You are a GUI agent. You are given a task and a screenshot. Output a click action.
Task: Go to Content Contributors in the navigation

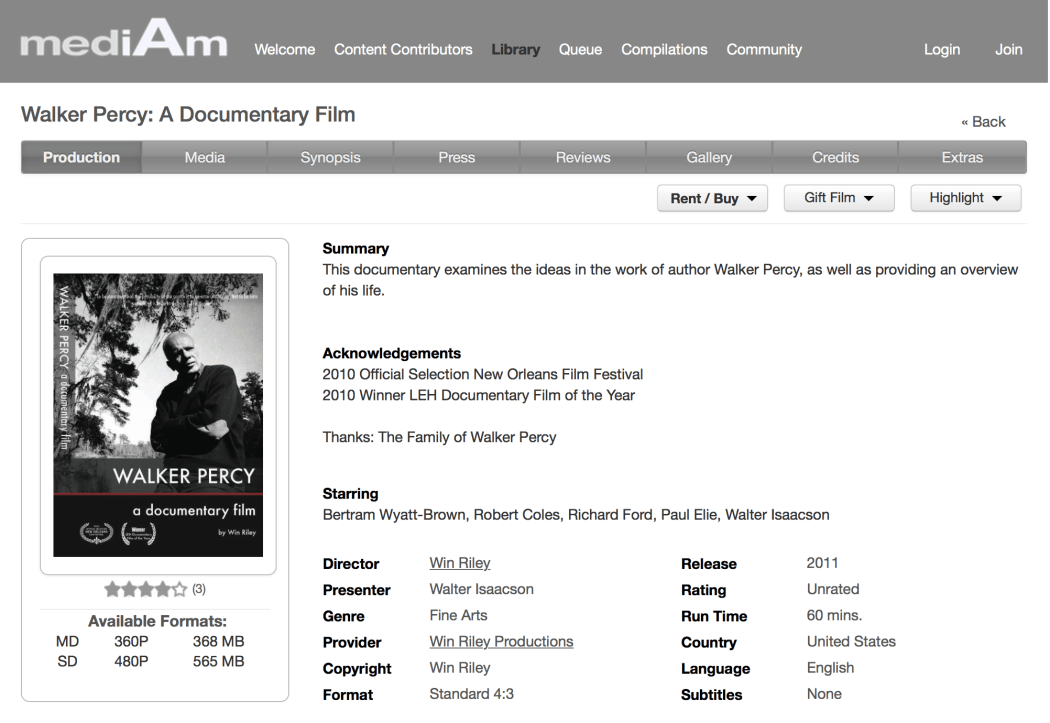coord(403,49)
